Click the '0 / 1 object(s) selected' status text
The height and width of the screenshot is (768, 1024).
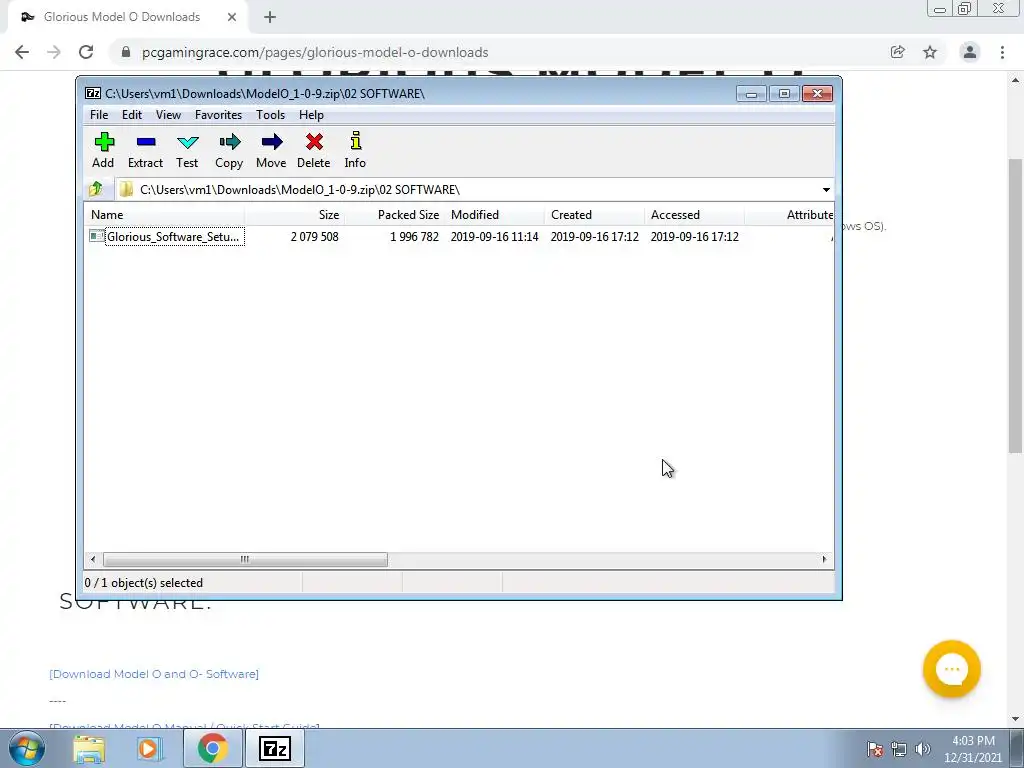click(144, 583)
